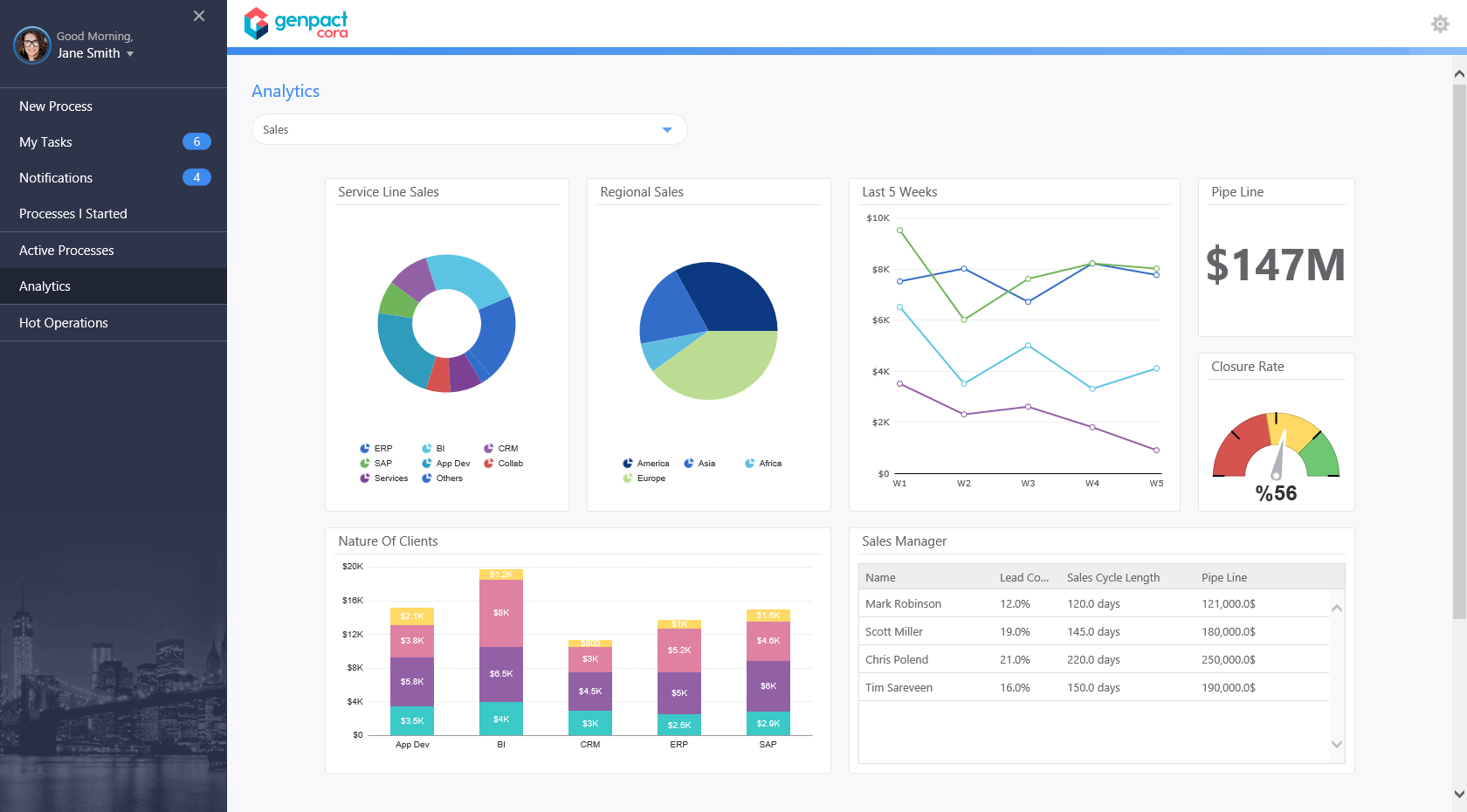Toggle BI legend marker in Service Line Sales
The height and width of the screenshot is (812, 1467).
pyautogui.click(x=427, y=449)
